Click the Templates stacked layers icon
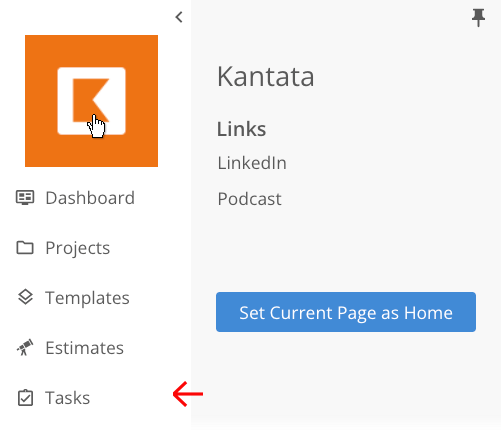This screenshot has width=501, height=435. 25,297
